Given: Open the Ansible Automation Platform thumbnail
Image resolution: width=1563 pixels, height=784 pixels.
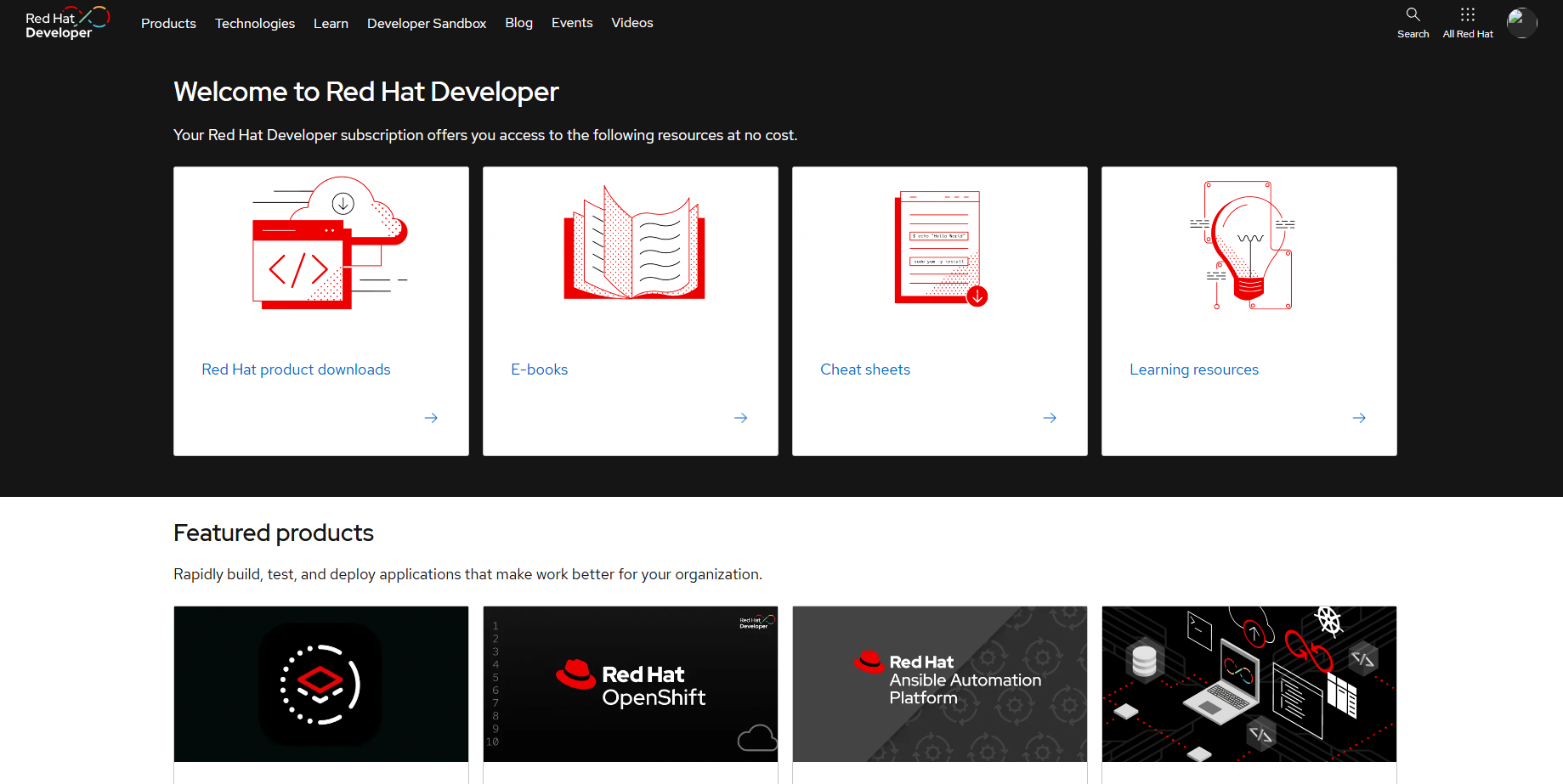Looking at the screenshot, I should coord(940,684).
